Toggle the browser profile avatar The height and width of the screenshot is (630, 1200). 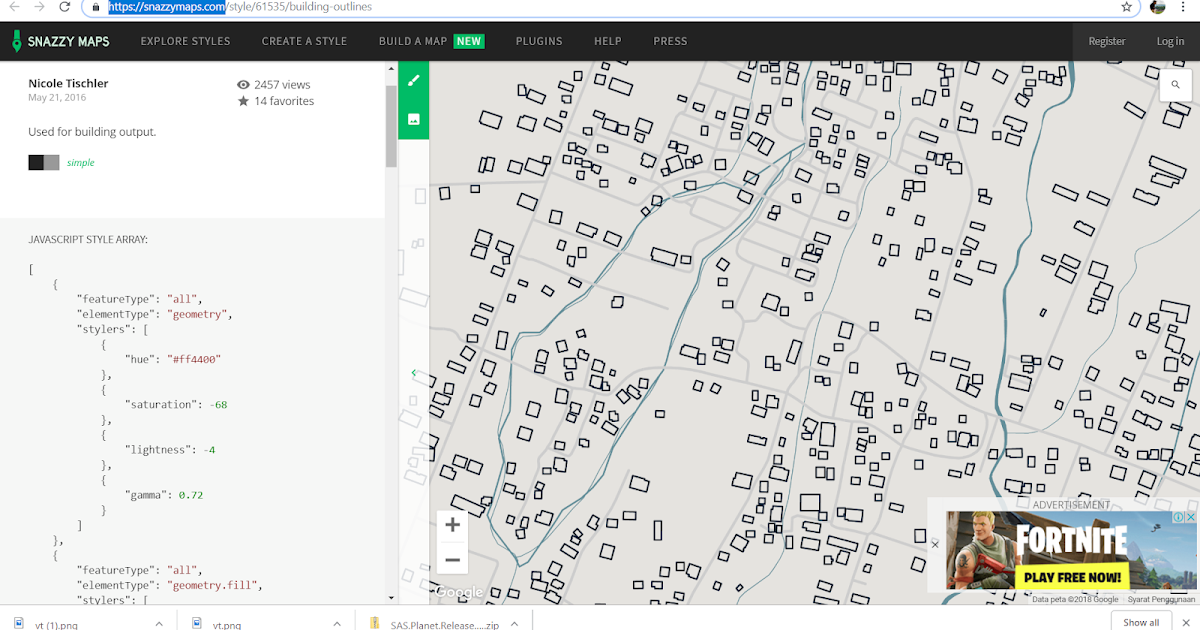(1156, 7)
